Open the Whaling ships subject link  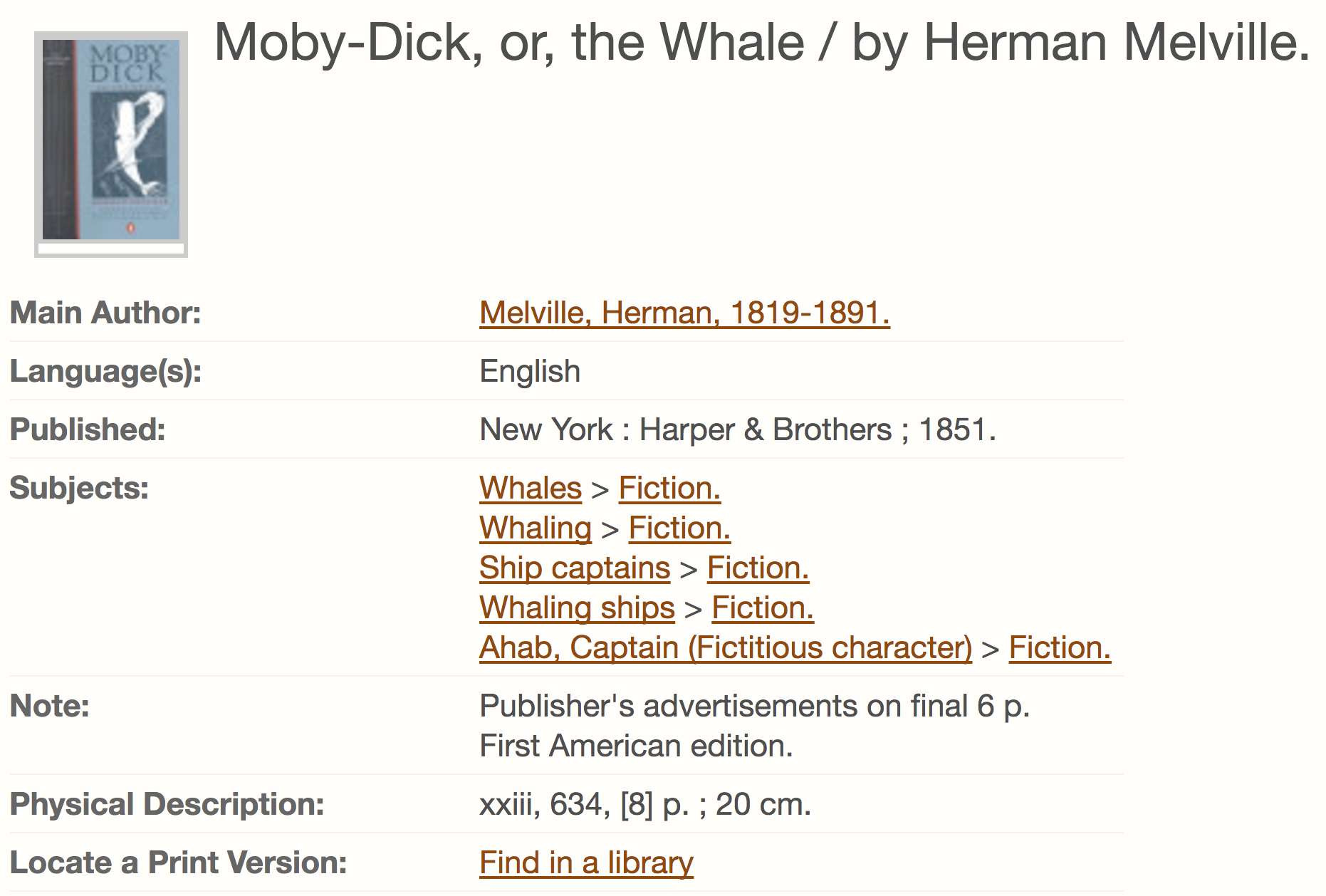pos(576,608)
